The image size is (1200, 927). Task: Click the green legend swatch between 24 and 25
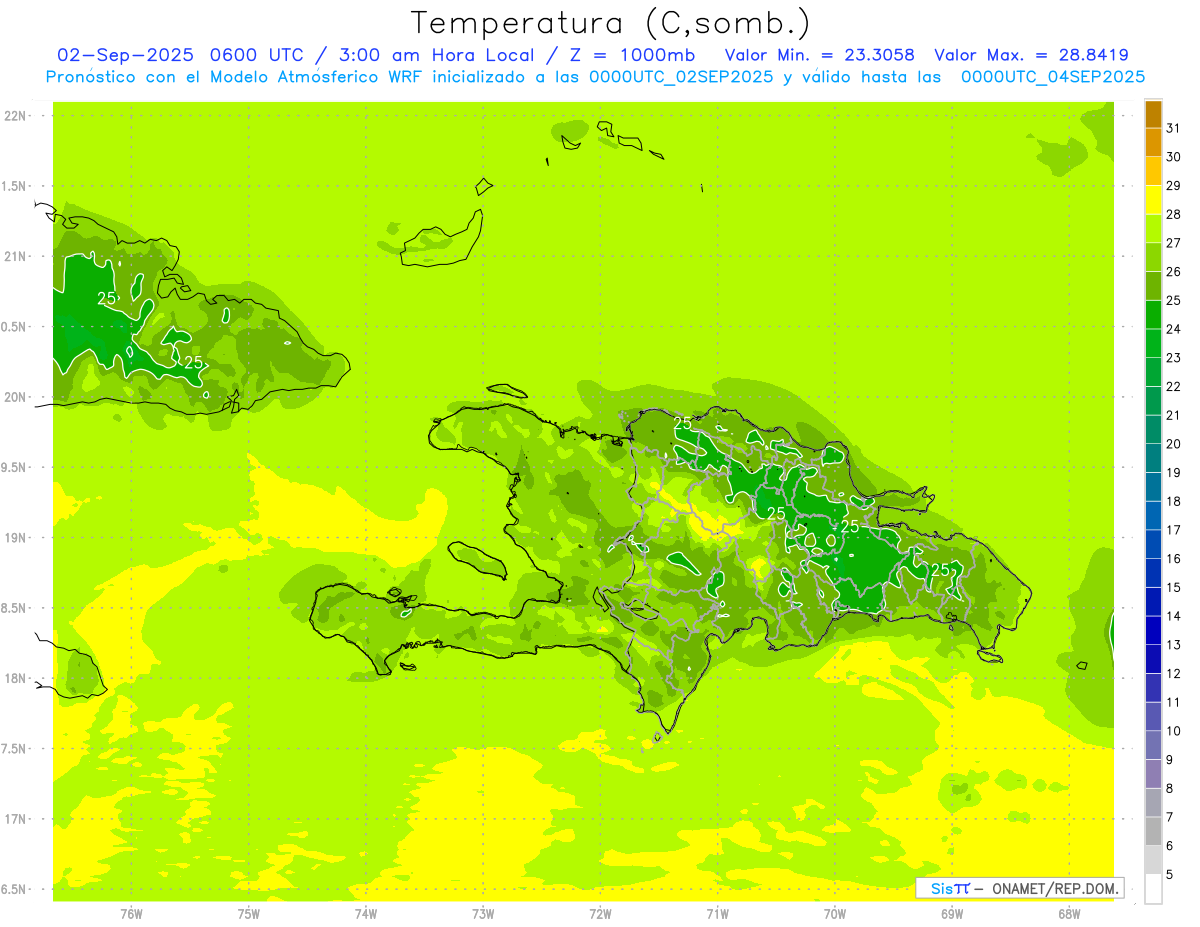click(x=1153, y=315)
